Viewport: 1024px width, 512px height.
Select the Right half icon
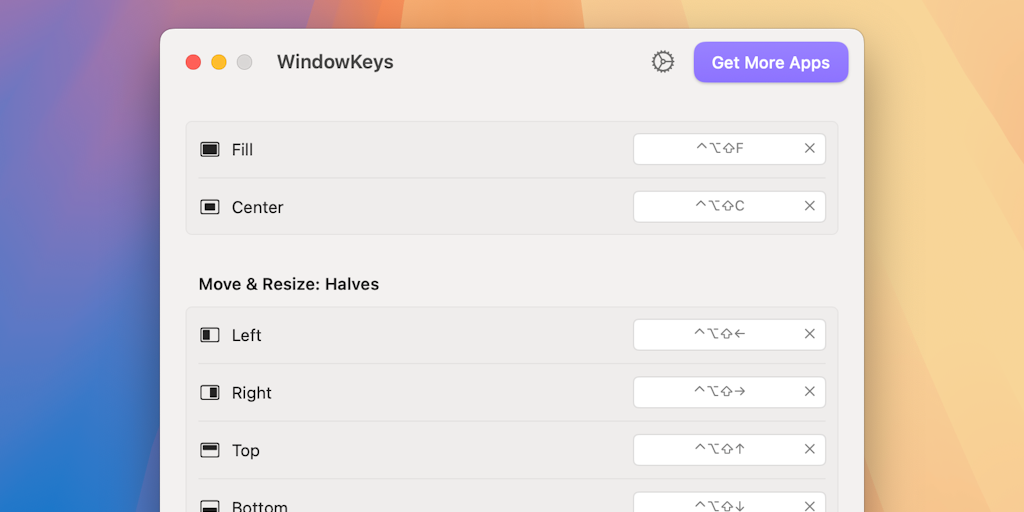coord(210,392)
